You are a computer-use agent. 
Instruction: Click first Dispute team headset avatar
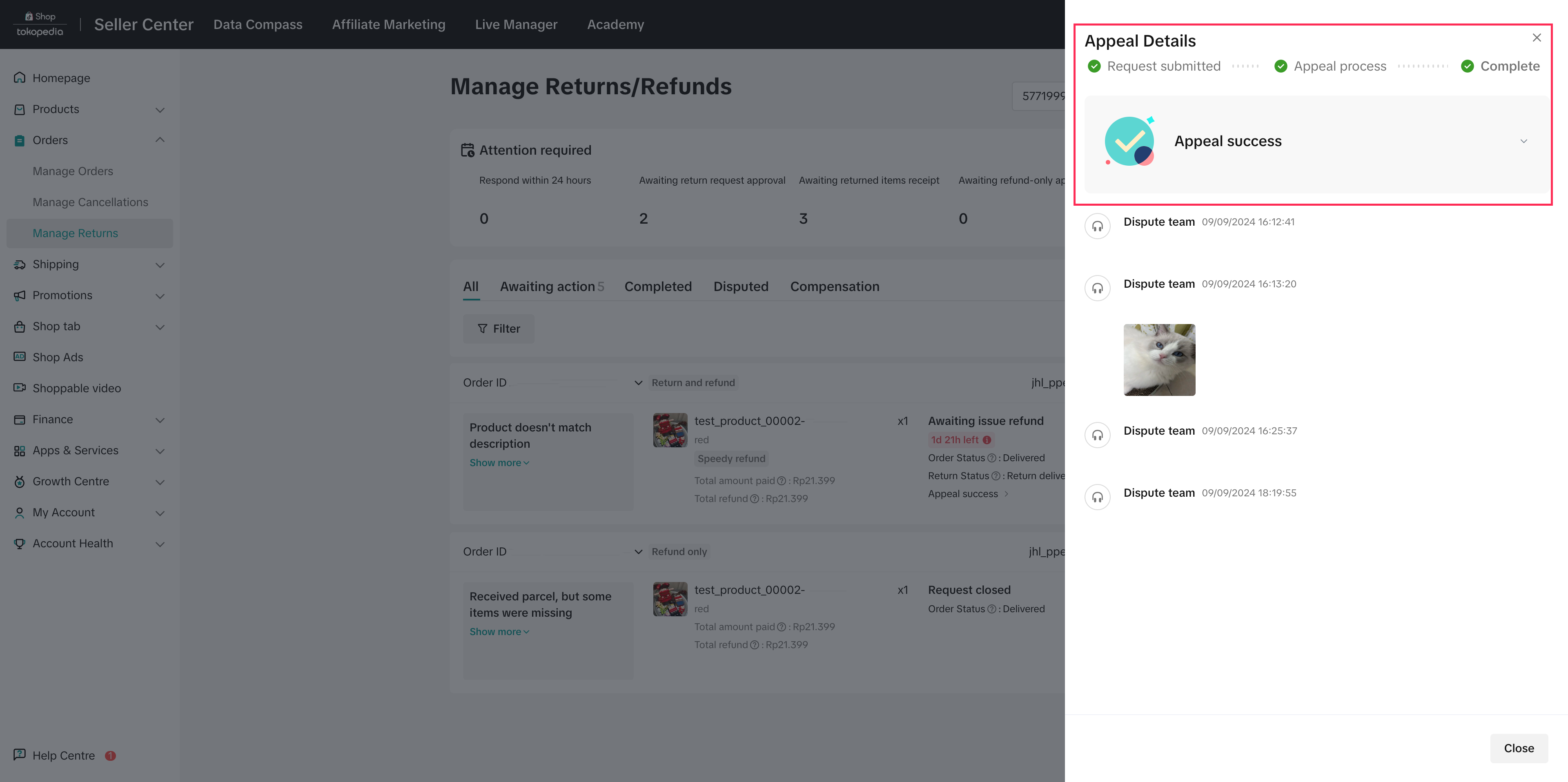point(1097,227)
